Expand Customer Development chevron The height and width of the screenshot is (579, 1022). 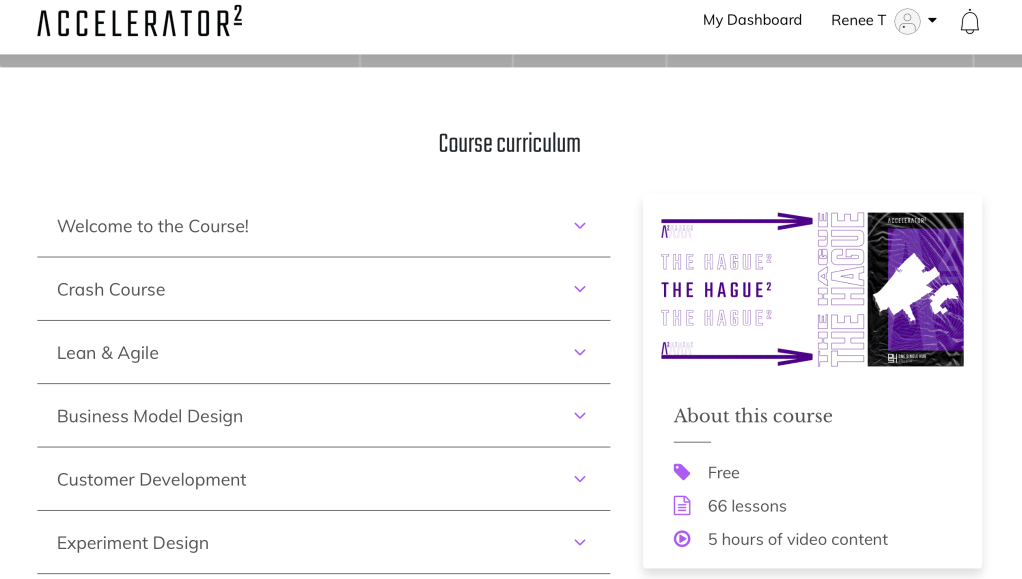[x=580, y=479]
